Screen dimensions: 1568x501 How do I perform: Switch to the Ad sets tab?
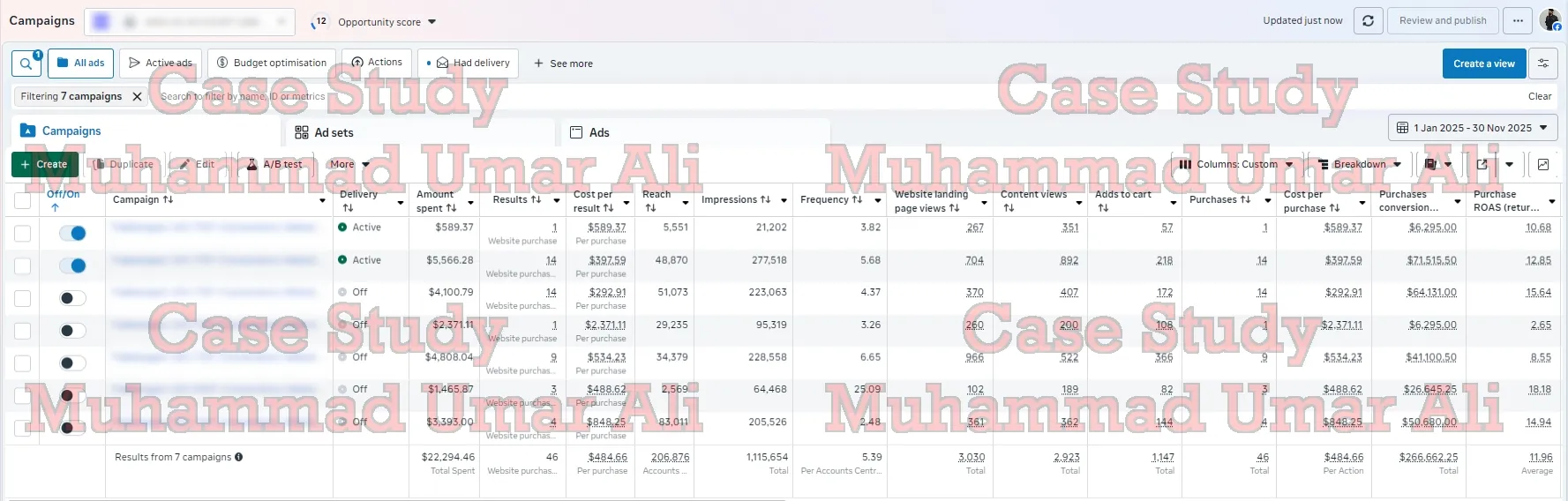pos(334,132)
